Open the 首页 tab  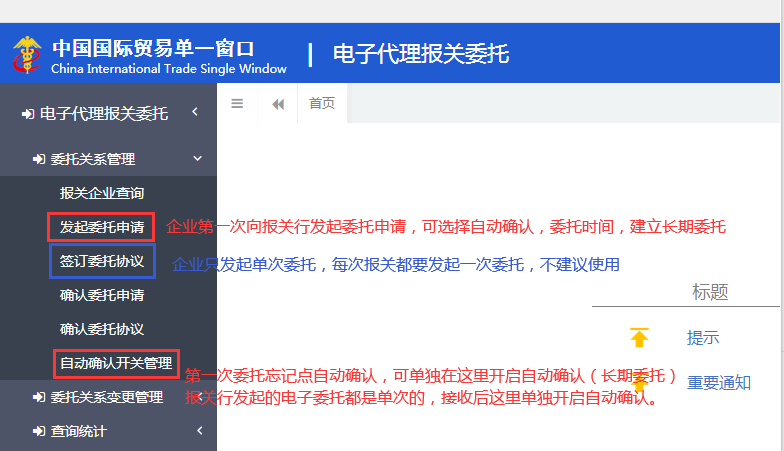322,104
